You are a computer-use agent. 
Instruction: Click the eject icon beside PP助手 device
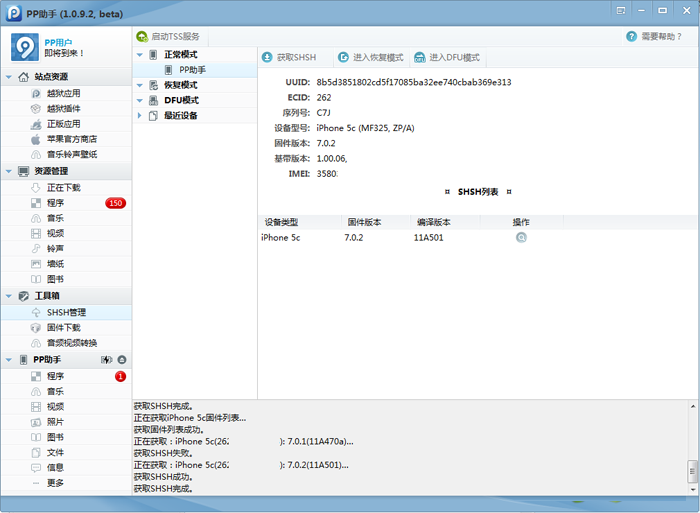point(122,360)
